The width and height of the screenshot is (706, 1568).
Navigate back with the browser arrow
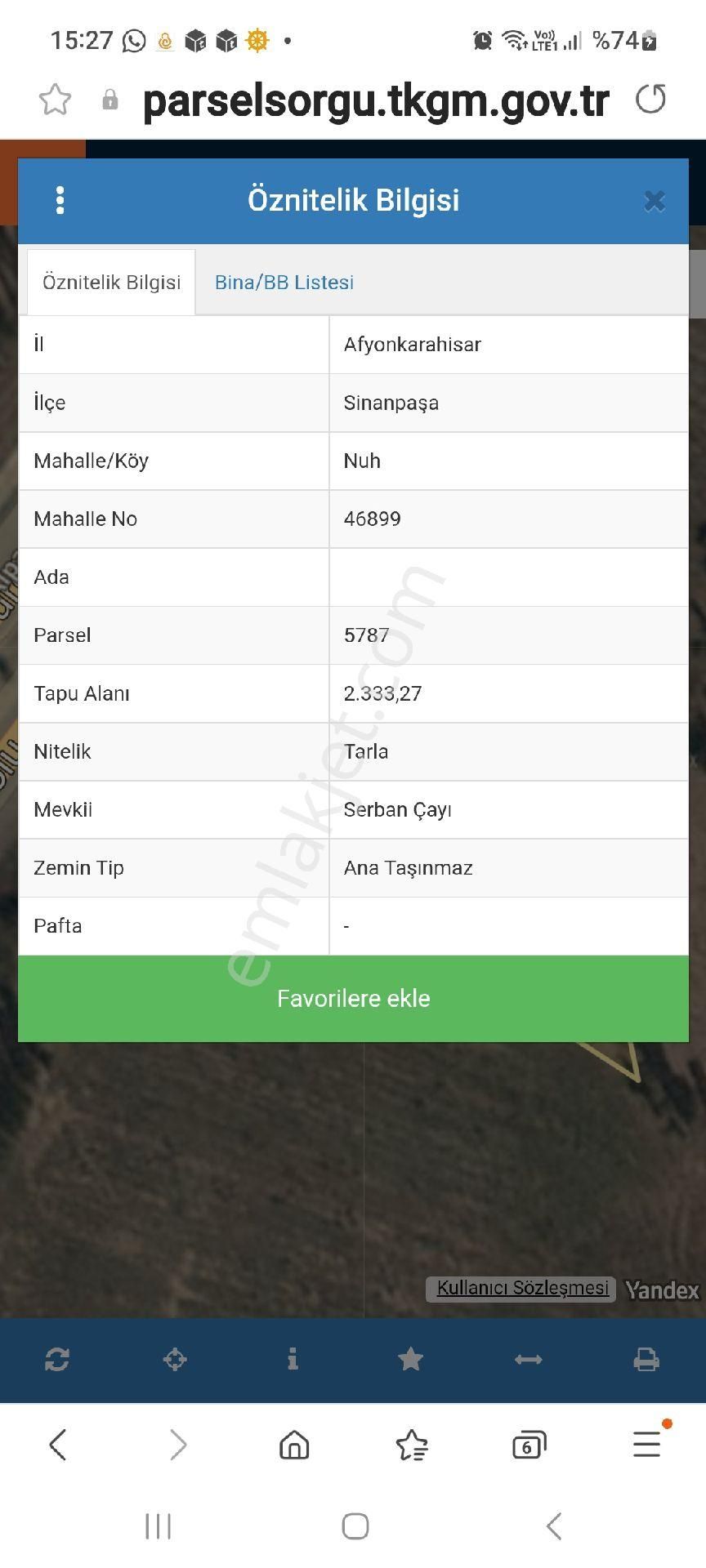pos(58,1444)
